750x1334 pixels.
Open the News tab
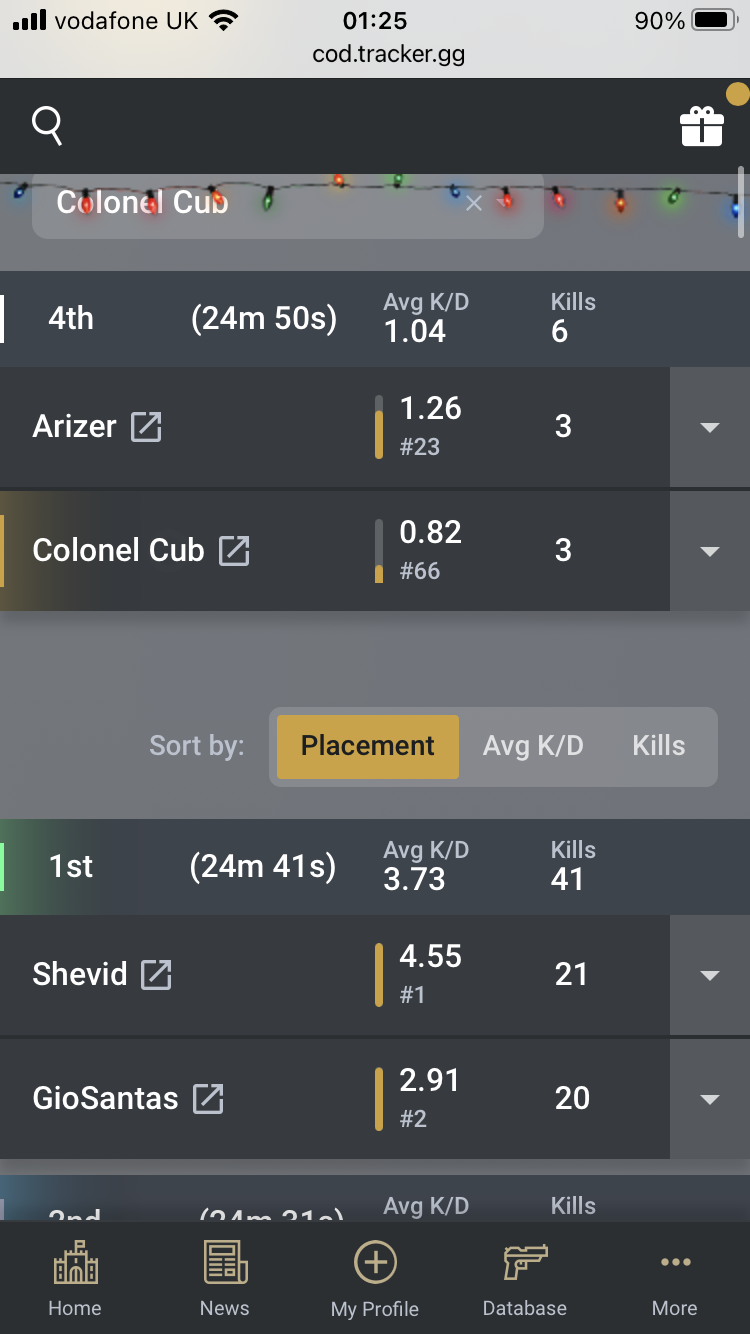(x=225, y=1279)
